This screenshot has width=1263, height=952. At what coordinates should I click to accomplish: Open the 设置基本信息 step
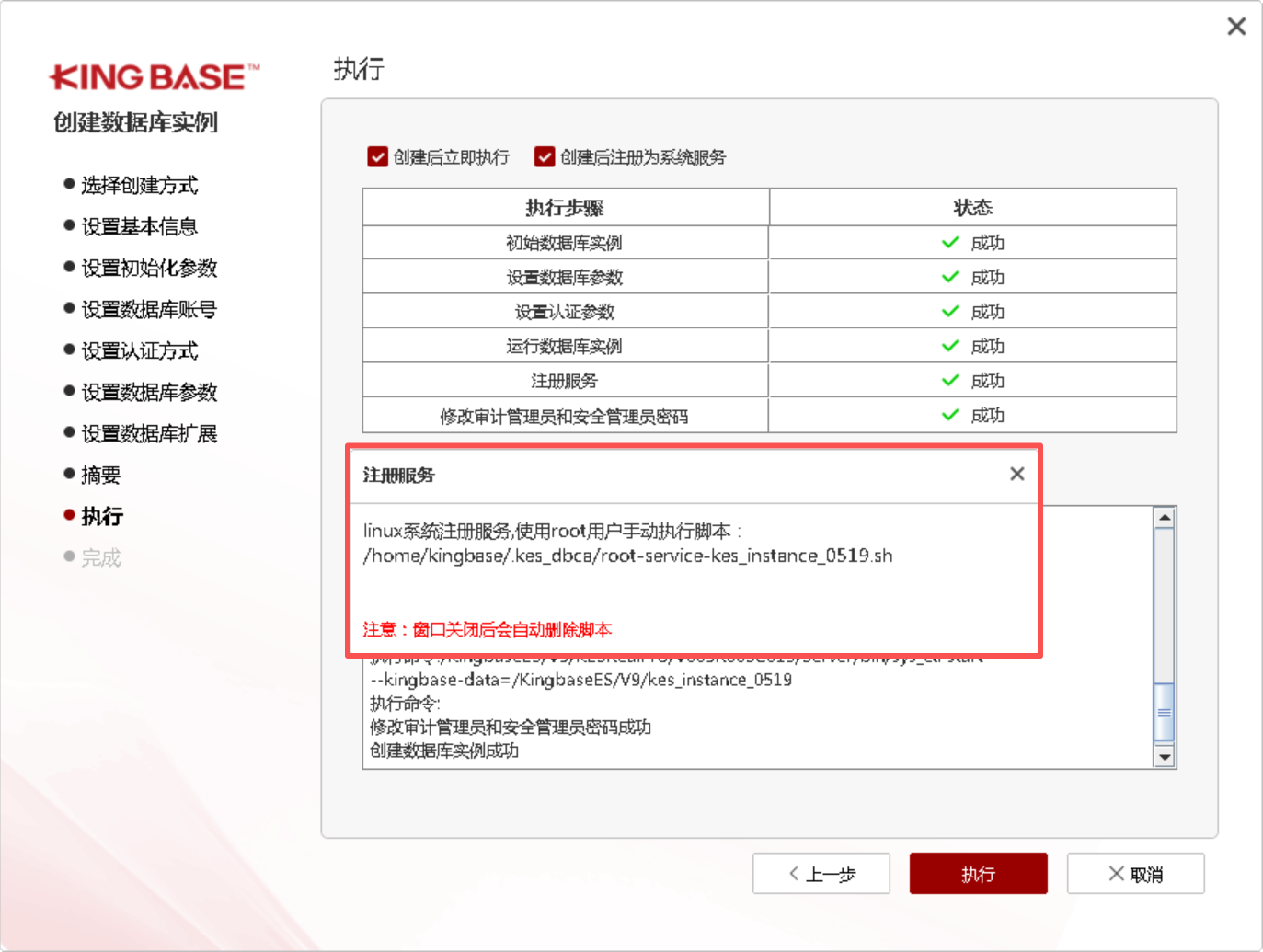[x=139, y=226]
